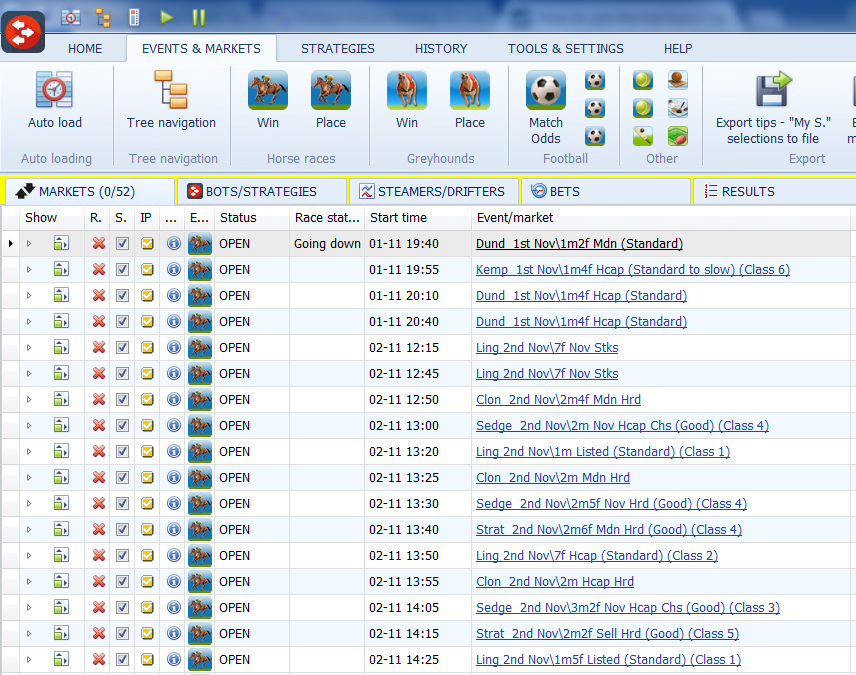This screenshot has width=856, height=675.
Task: Open the Ling 1m5f Listed (Class 1) link
Action: click(608, 660)
